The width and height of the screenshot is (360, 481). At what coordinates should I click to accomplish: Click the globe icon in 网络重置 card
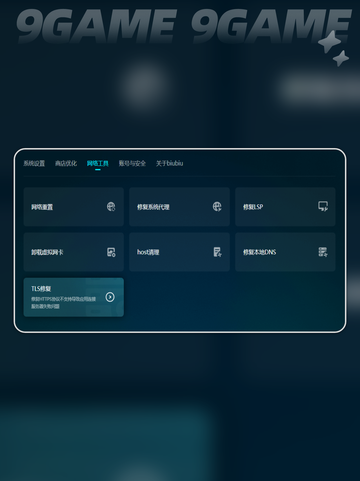pyautogui.click(x=111, y=207)
